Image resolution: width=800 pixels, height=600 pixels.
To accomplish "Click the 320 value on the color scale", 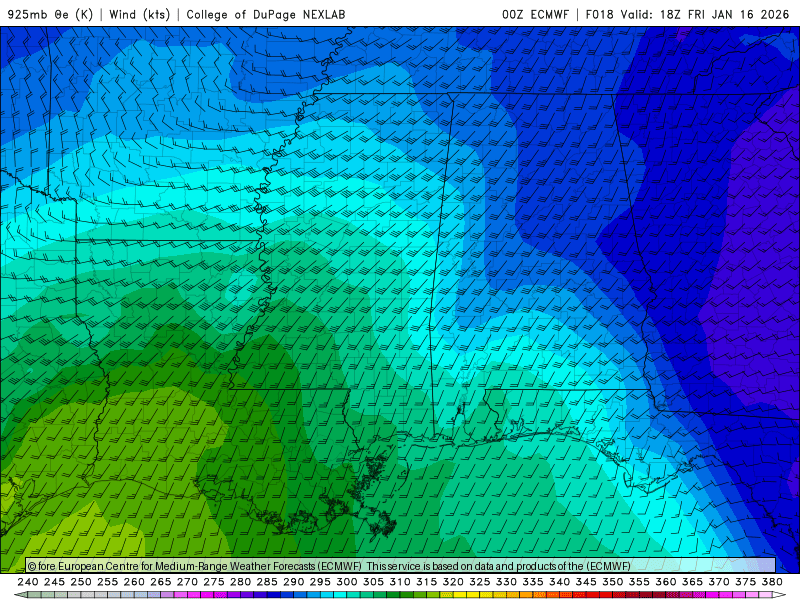I will [453, 582].
